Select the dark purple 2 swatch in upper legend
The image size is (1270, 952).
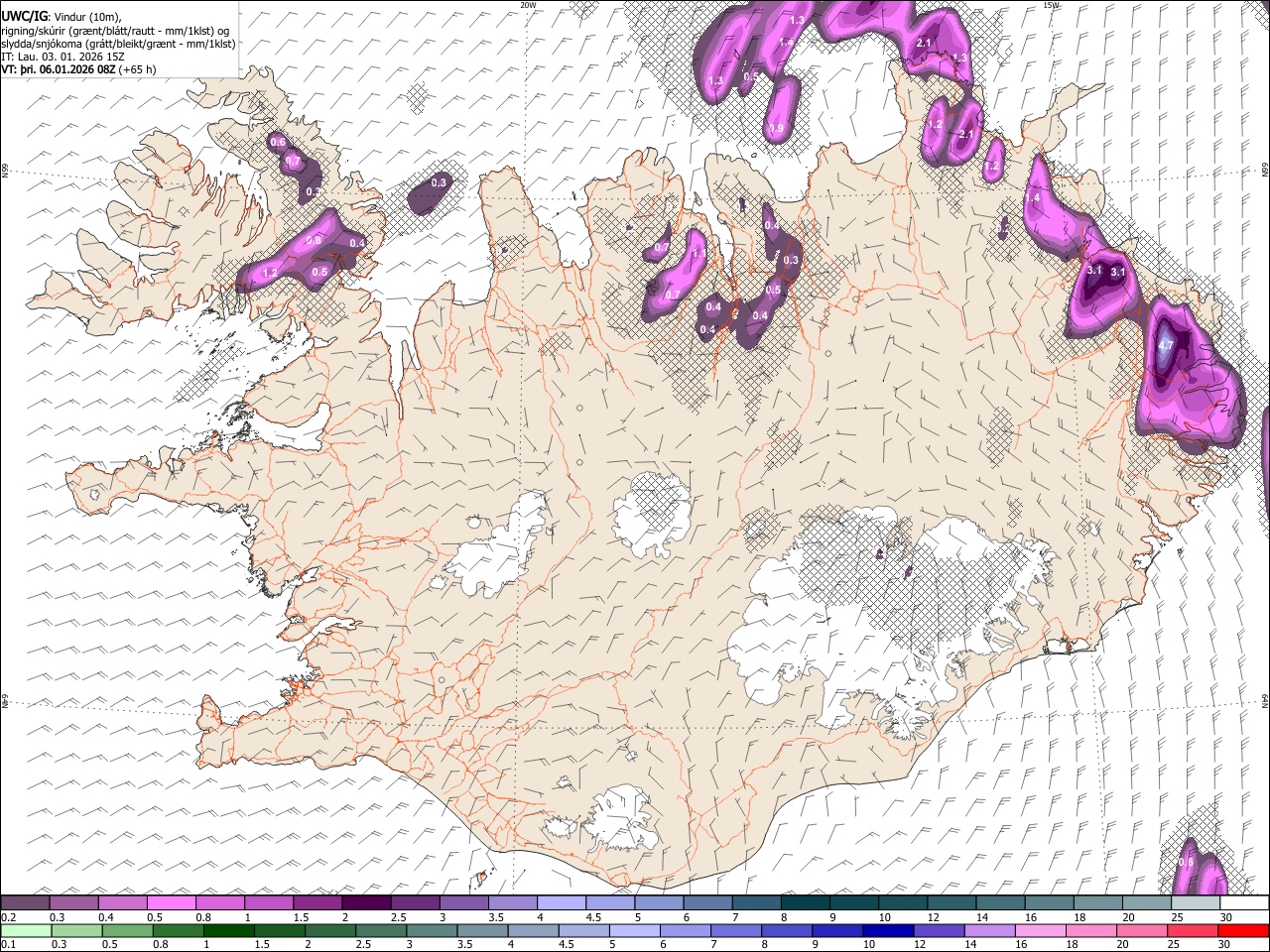tap(366, 903)
